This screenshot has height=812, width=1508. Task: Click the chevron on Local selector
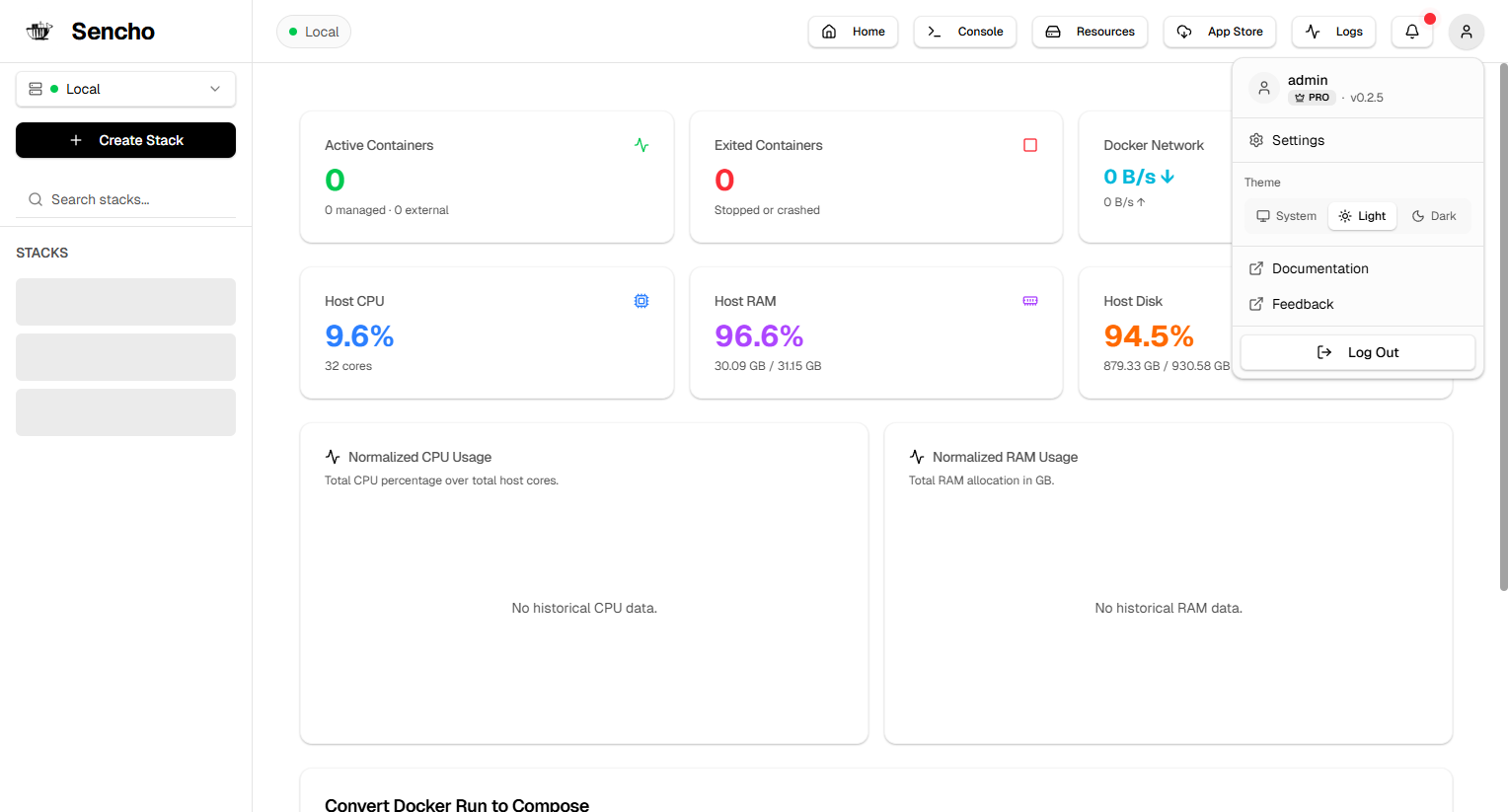[215, 89]
